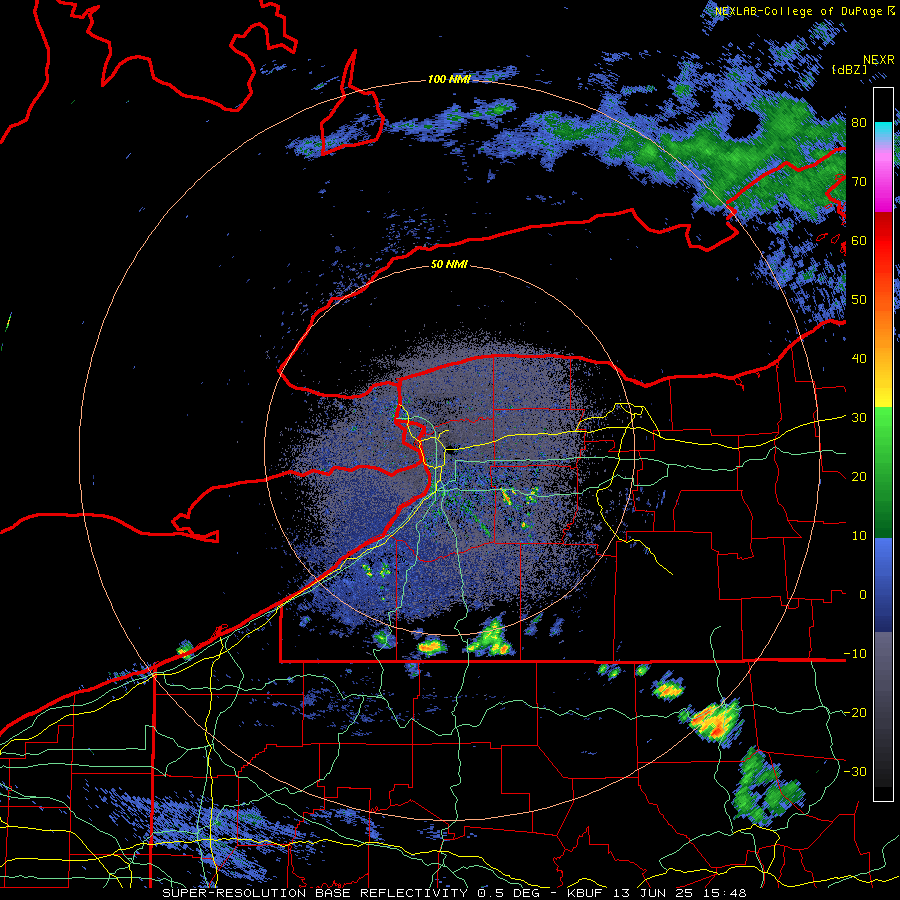Click the "[dBZ]" units label
This screenshot has height=900, width=900.
tap(849, 69)
